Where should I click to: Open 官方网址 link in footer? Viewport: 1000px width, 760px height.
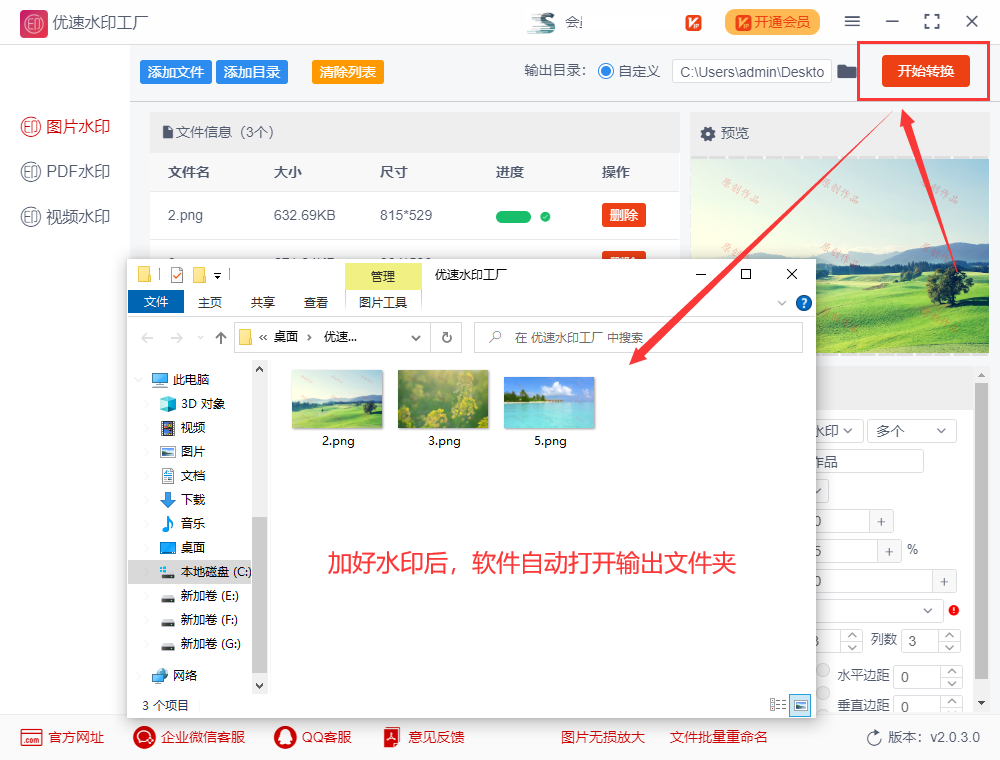pyautogui.click(x=62, y=738)
